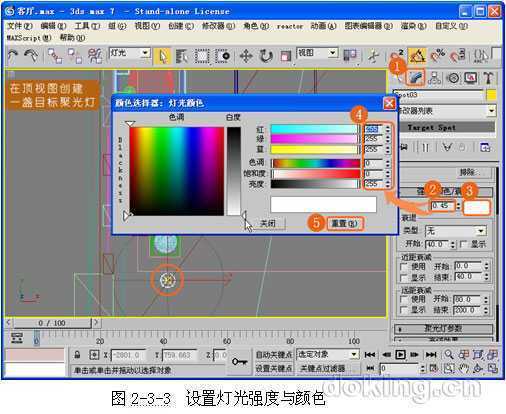This screenshot has width=506, height=414.
Task: Activate the Select Object arrow tool
Action: pyautogui.click(x=162, y=56)
